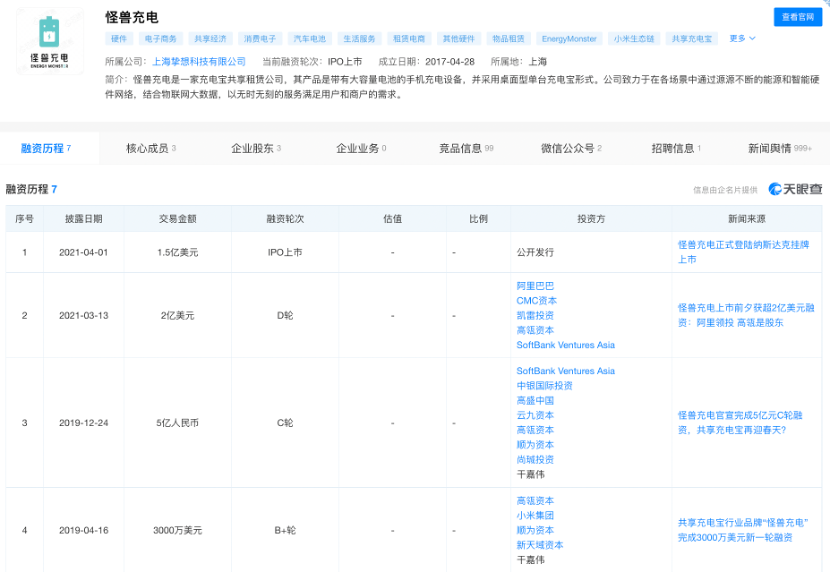Select the 小米生态链 tag

click(634, 39)
